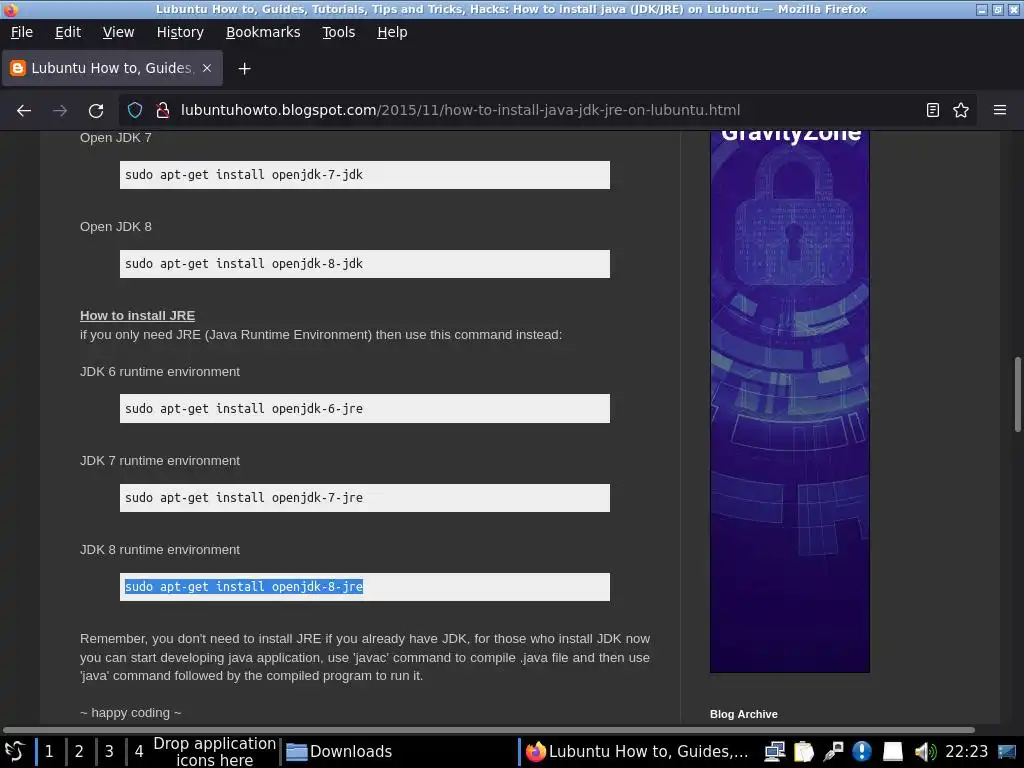Click the JDK 6 runtime environment label
Screen dimensions: 1024x768
coord(160,372)
